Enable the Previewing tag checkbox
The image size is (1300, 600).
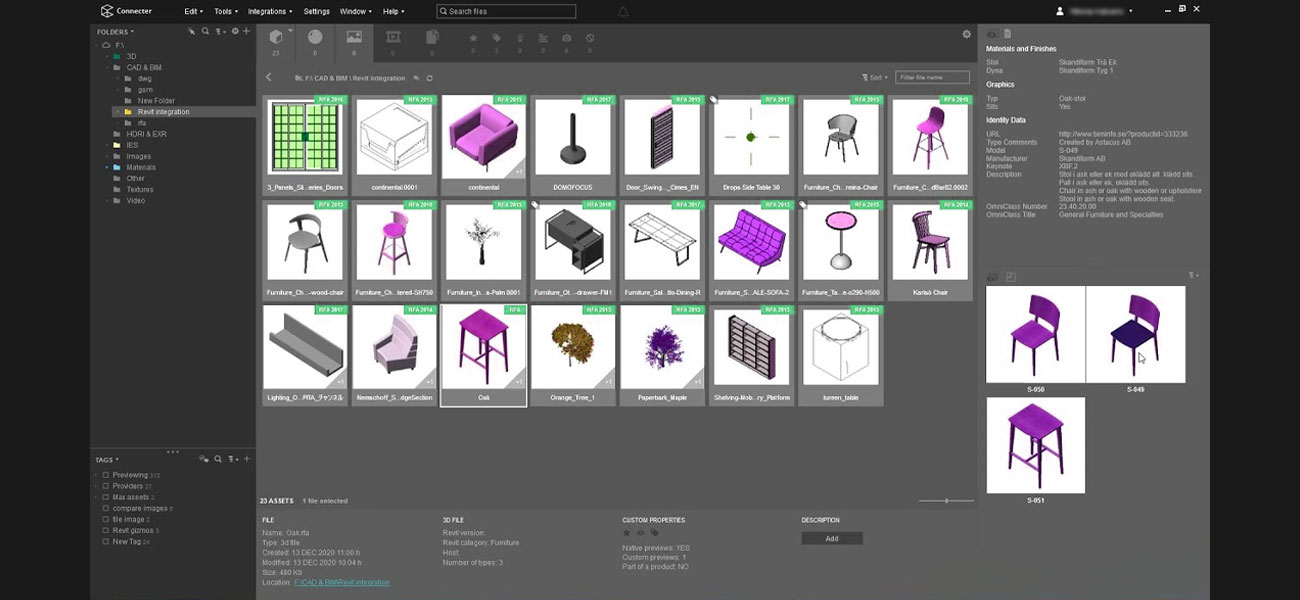coord(106,475)
